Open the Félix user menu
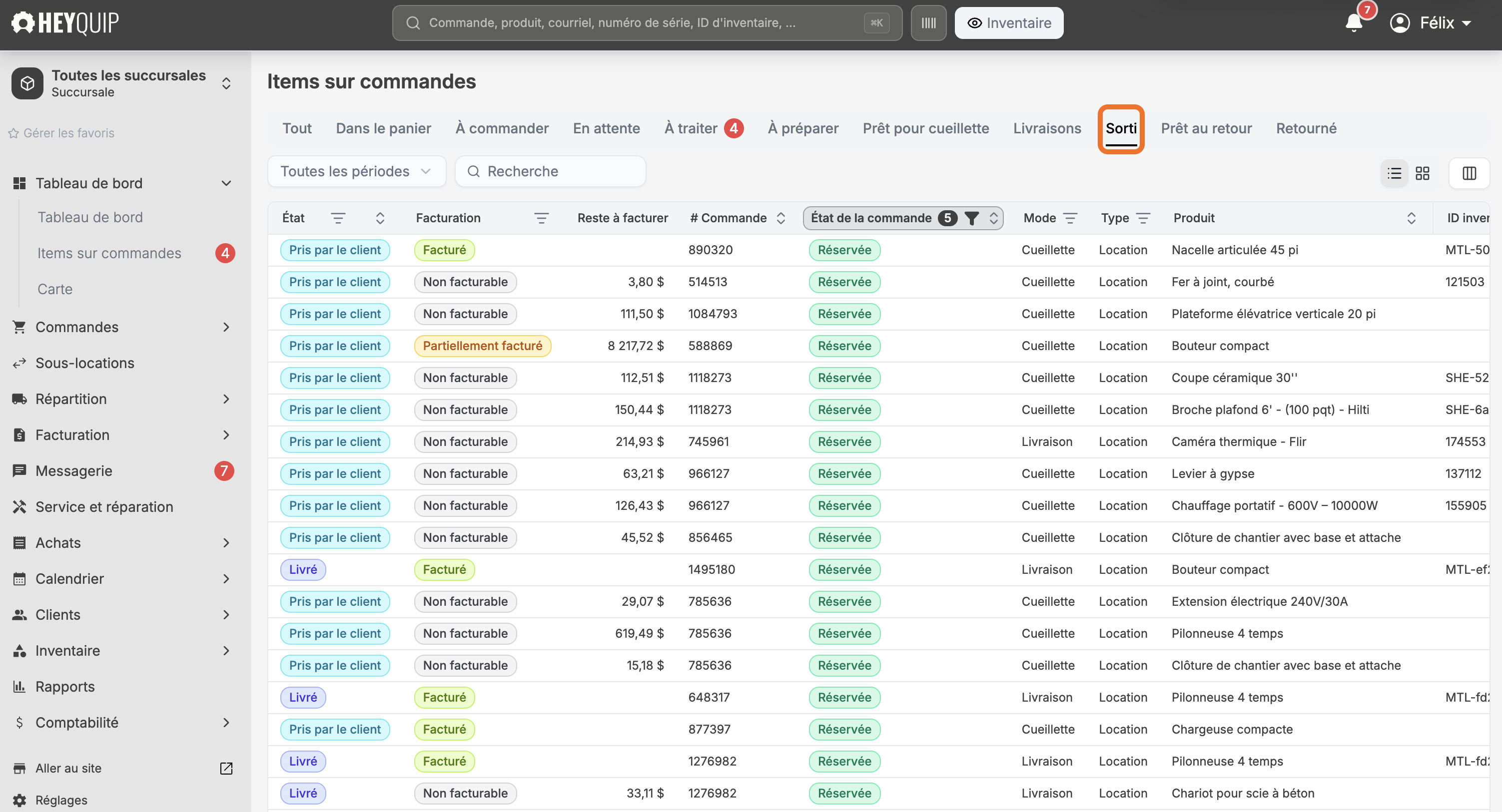Screen dimensions: 1502x812 click(1432, 23)
